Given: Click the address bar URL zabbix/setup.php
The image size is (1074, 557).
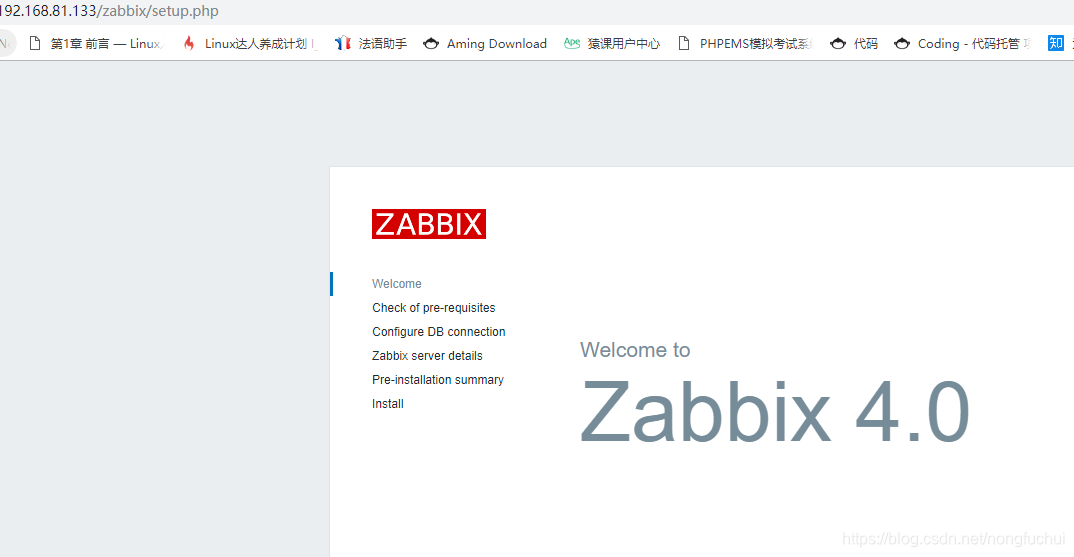Looking at the screenshot, I should 109,11.
